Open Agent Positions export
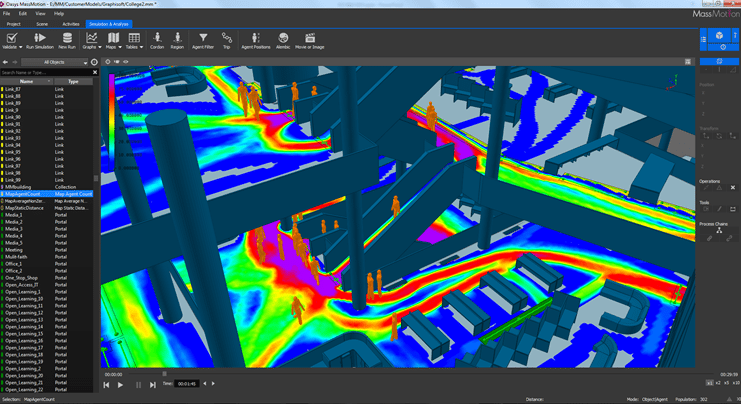Image resolution: width=741 pixels, height=404 pixels. 256,40
